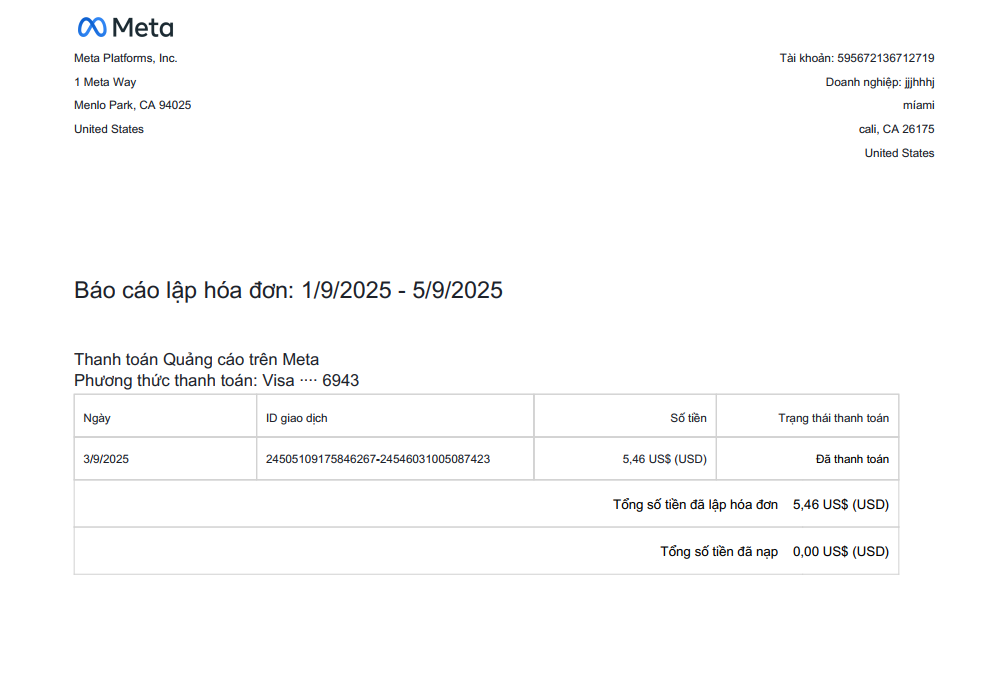Click the Tổng số tiền đã lập hóa đơn label

coord(695,505)
